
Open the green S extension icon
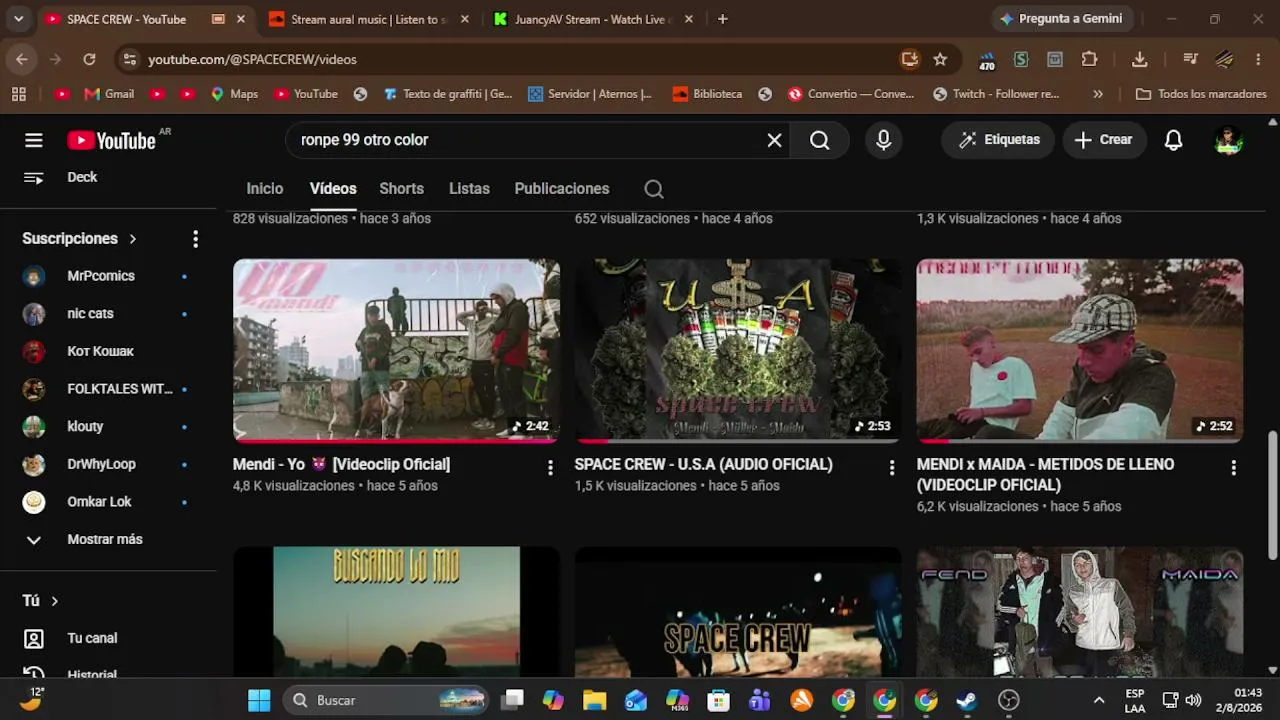(x=1021, y=59)
